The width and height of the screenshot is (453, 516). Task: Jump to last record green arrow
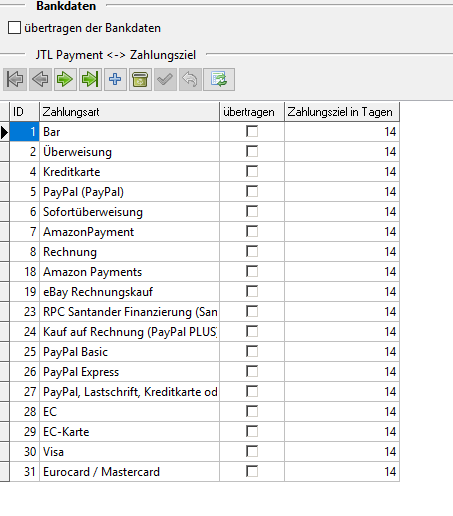pos(90,79)
